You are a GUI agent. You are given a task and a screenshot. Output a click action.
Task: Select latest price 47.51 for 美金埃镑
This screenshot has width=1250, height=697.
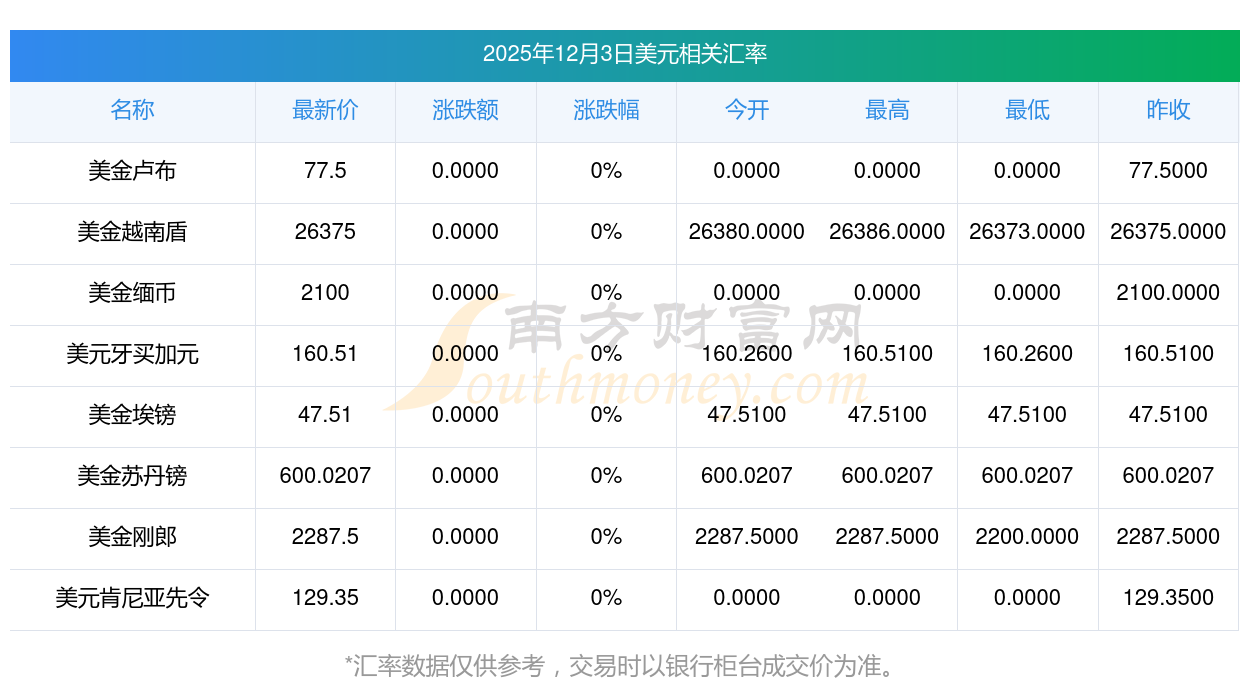pyautogui.click(x=325, y=415)
